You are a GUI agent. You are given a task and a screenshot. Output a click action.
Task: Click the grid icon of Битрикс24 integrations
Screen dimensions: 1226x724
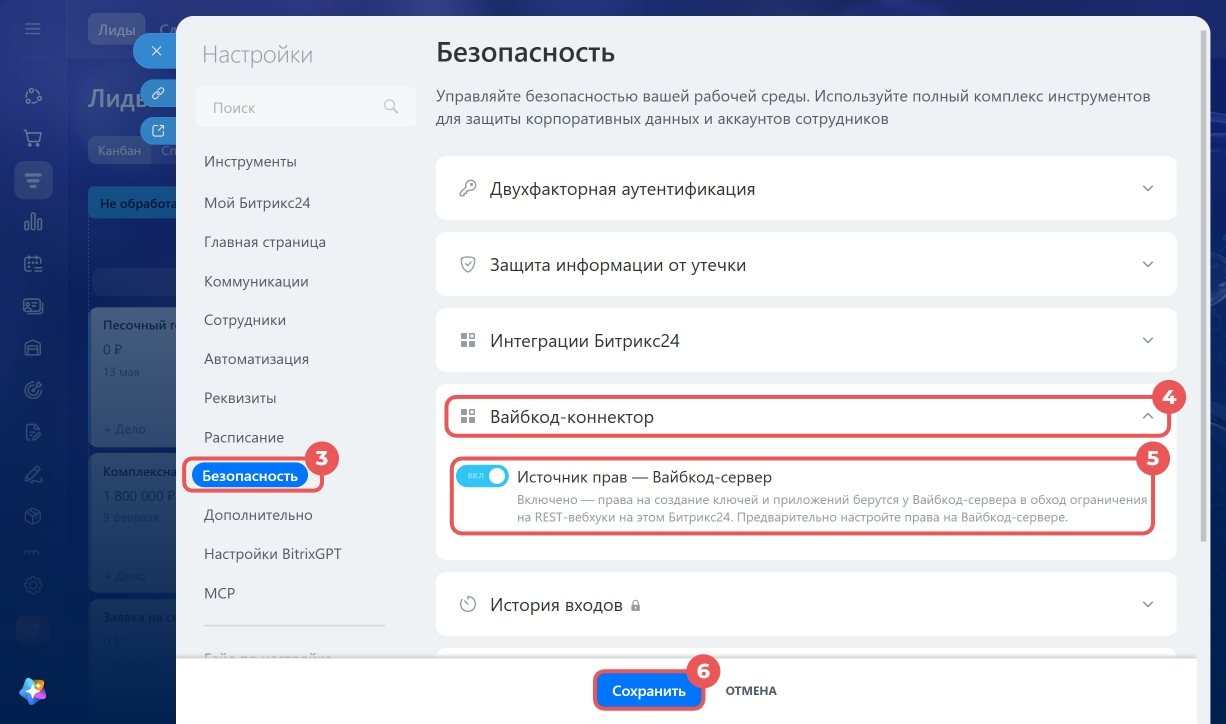coord(467,340)
